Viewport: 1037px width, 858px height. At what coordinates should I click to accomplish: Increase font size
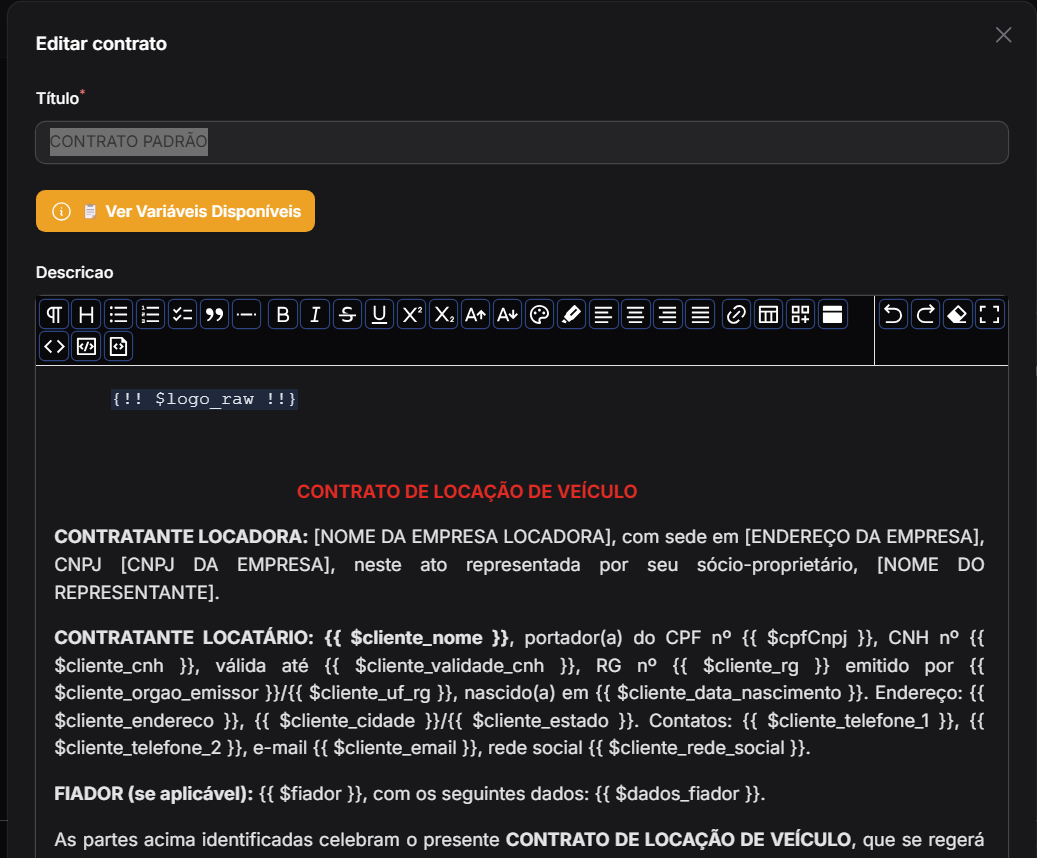click(476, 314)
